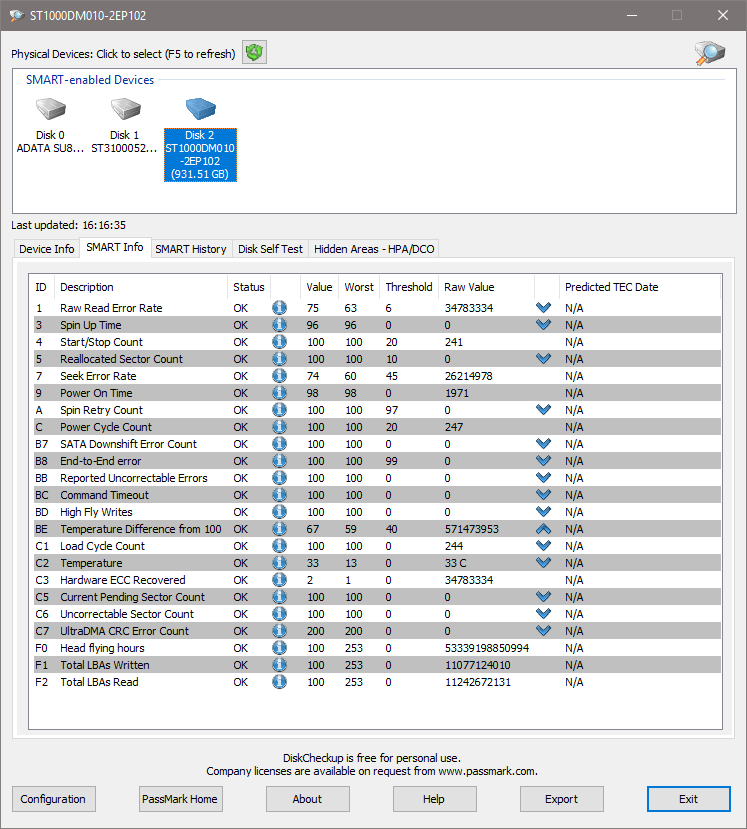747x829 pixels.
Task: Click the 33 C temperature raw value
Action: click(456, 563)
